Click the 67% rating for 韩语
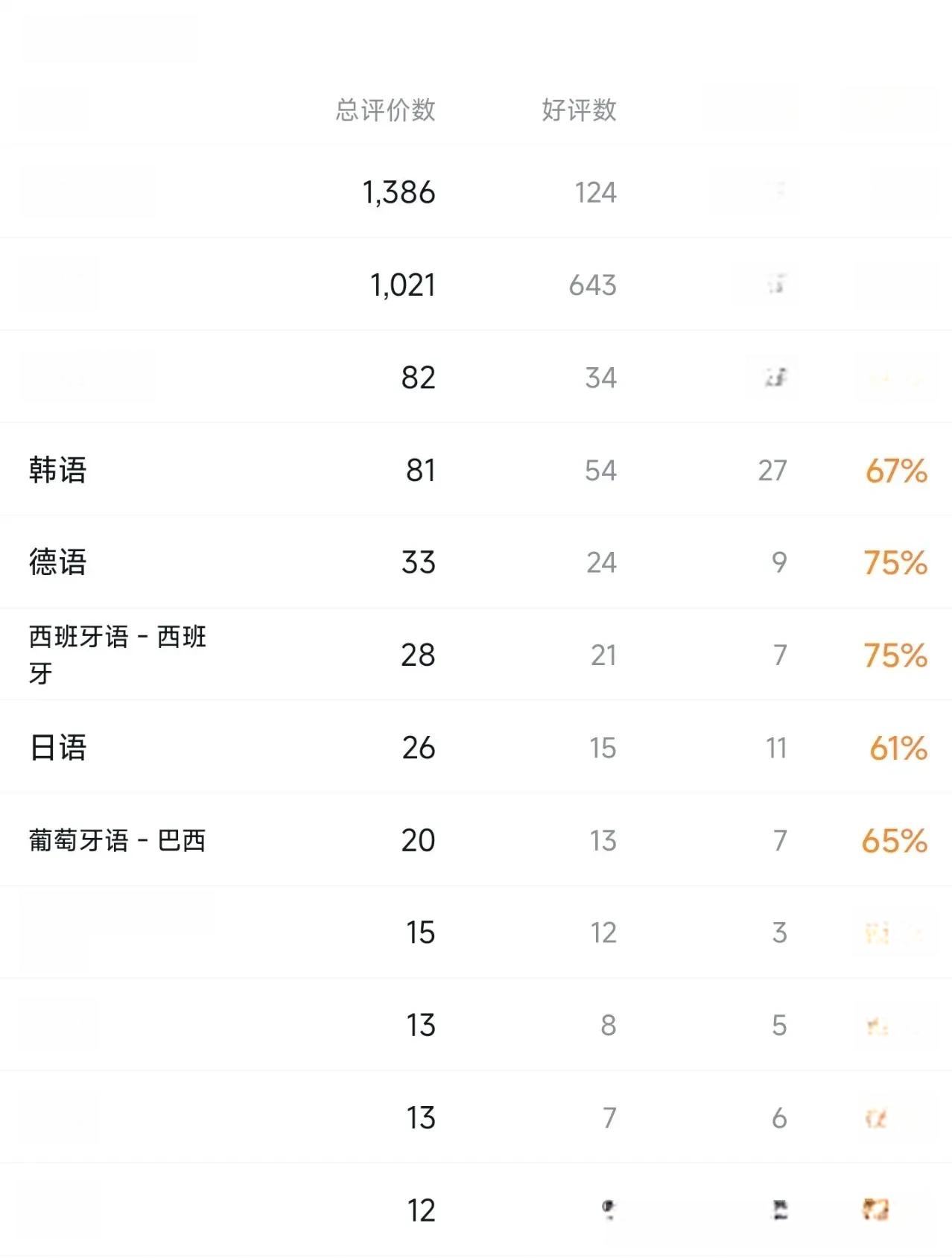The height and width of the screenshot is (1258, 952). pos(896,471)
